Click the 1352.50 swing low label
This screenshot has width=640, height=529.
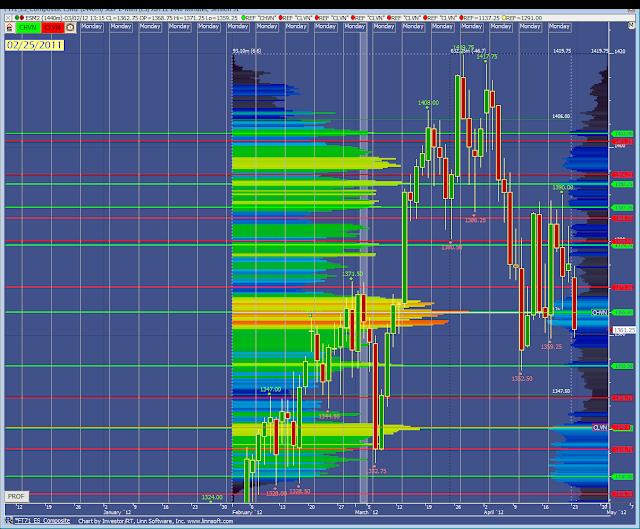(522, 378)
